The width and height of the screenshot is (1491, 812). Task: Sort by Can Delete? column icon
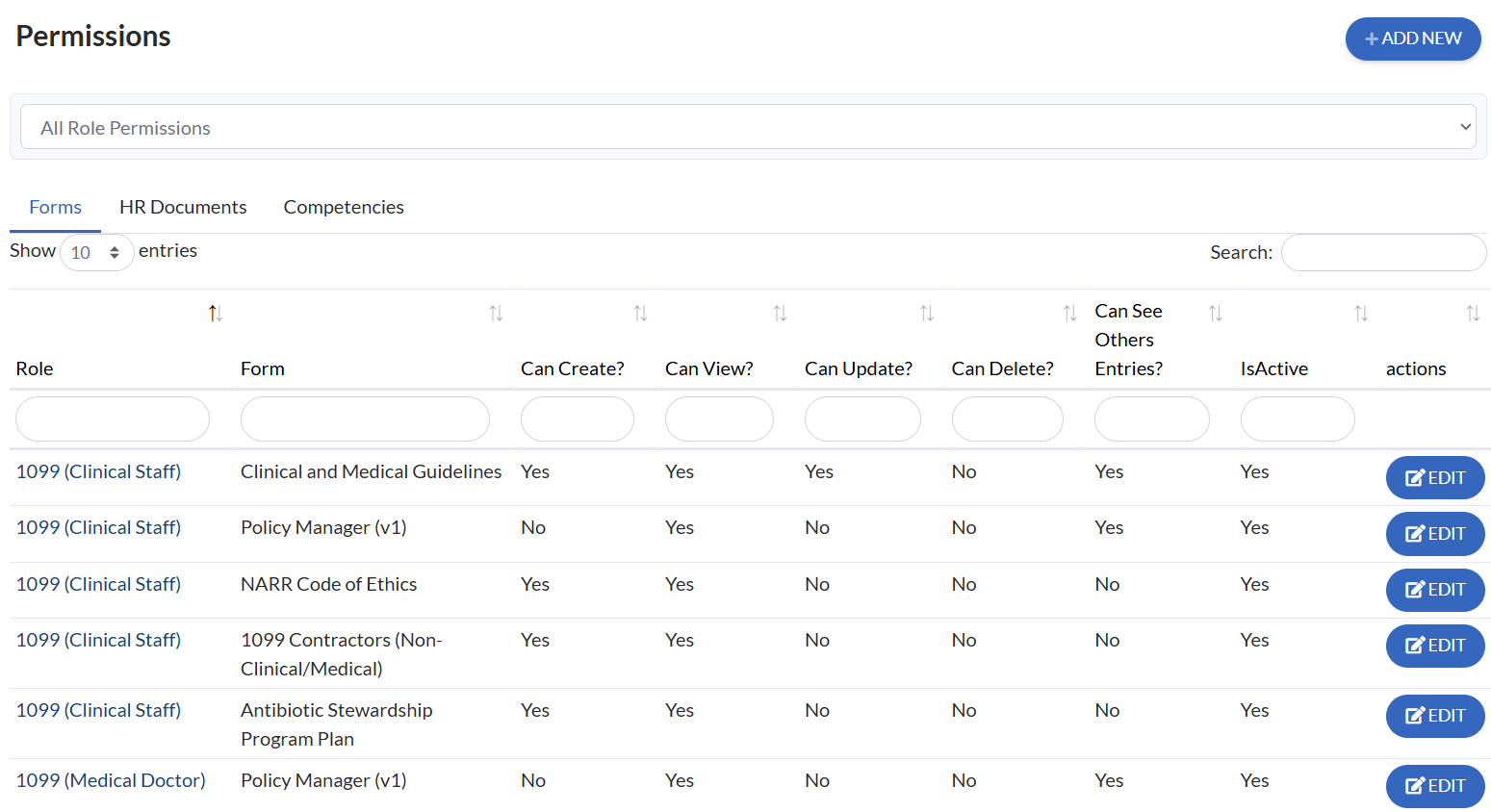[x=1069, y=314]
